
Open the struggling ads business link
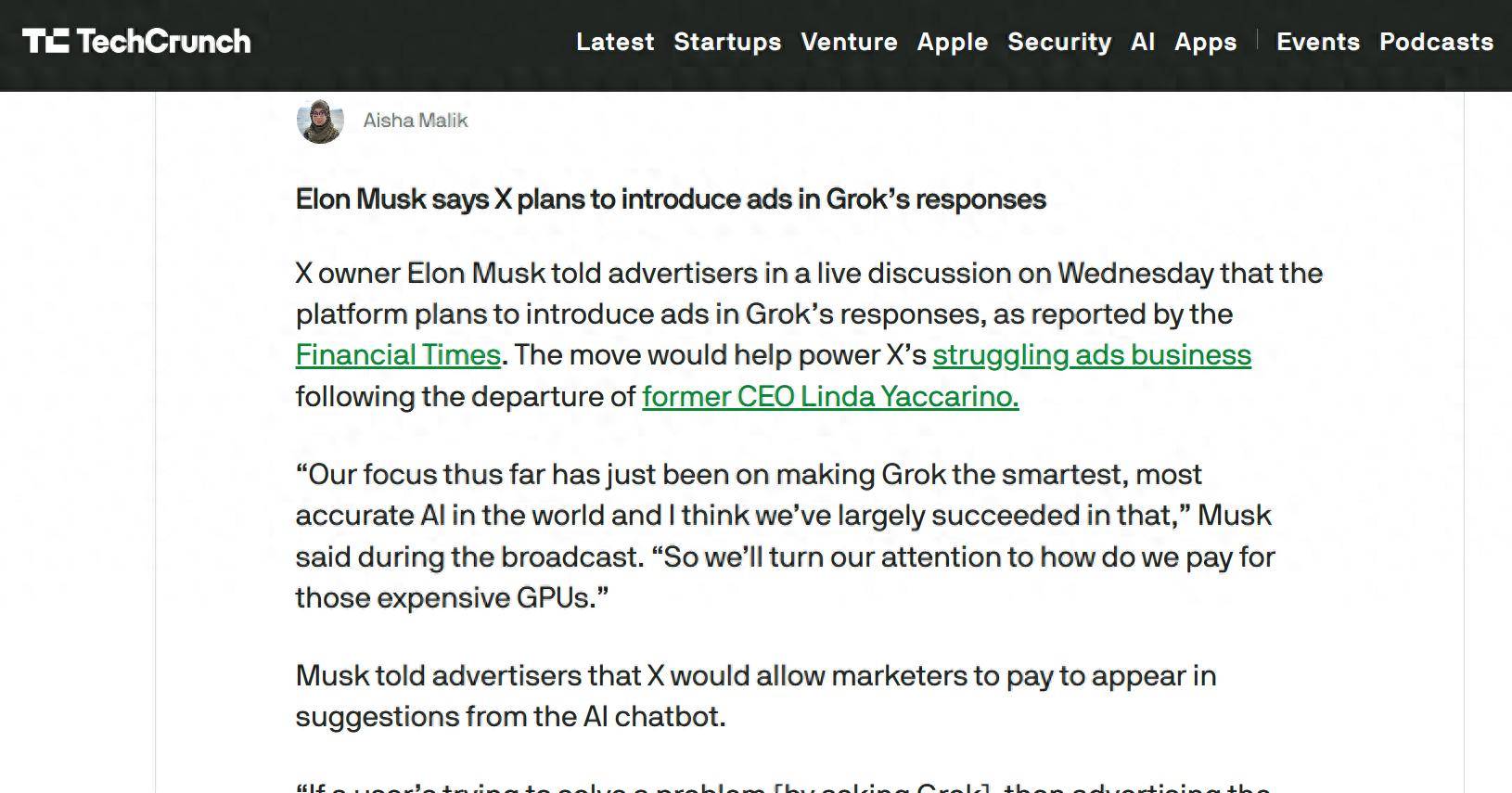(1092, 355)
